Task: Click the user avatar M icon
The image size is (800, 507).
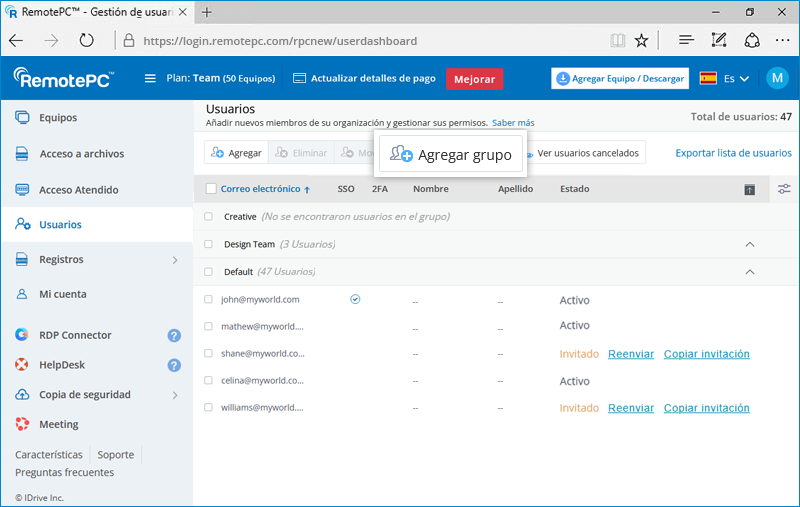Action: [x=777, y=79]
